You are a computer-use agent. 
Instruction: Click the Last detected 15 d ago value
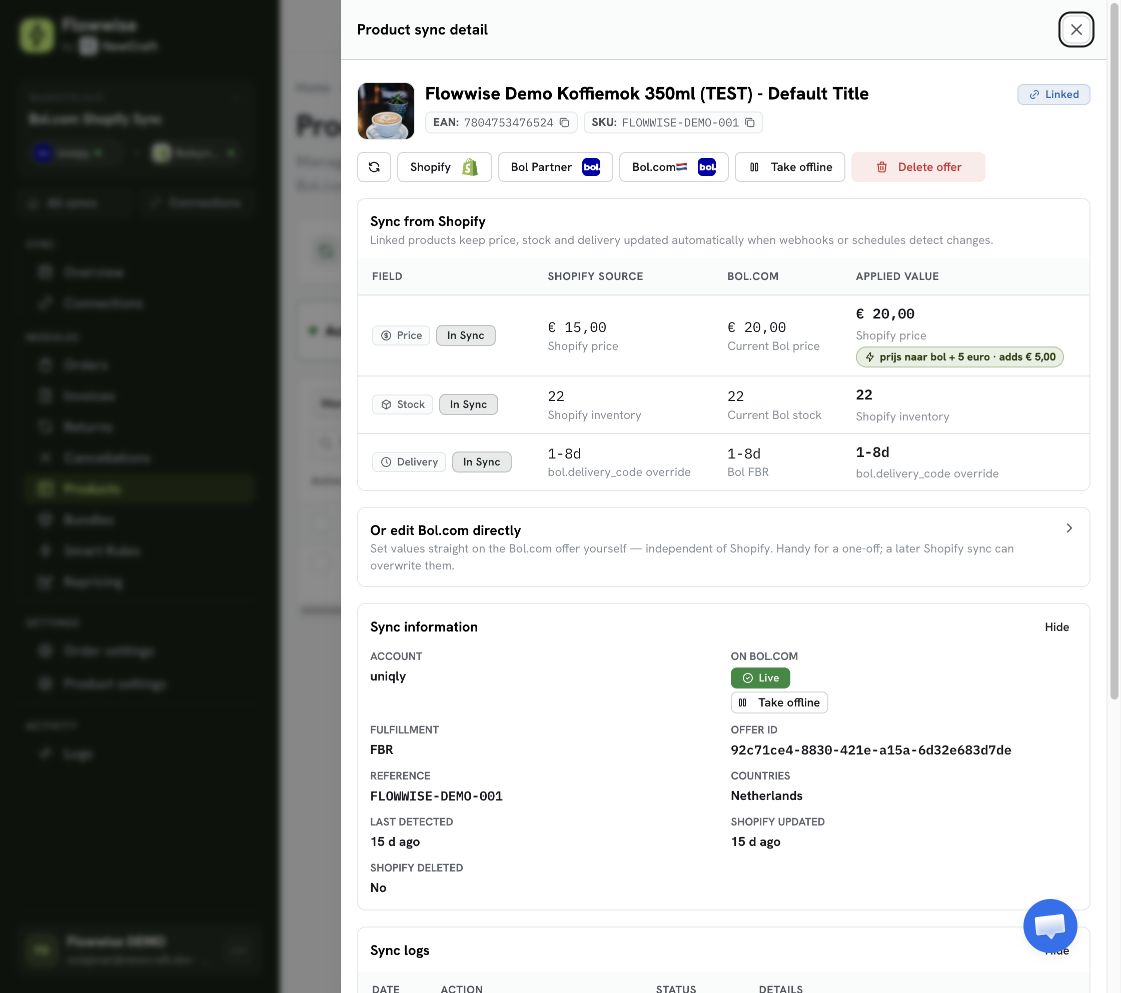[x=395, y=841]
